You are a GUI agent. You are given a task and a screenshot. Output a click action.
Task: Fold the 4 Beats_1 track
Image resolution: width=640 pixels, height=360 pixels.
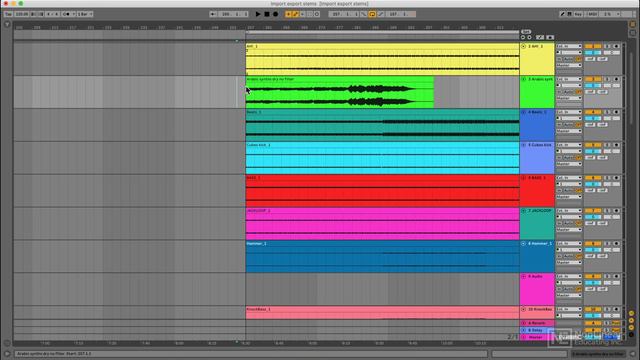pyautogui.click(x=524, y=112)
